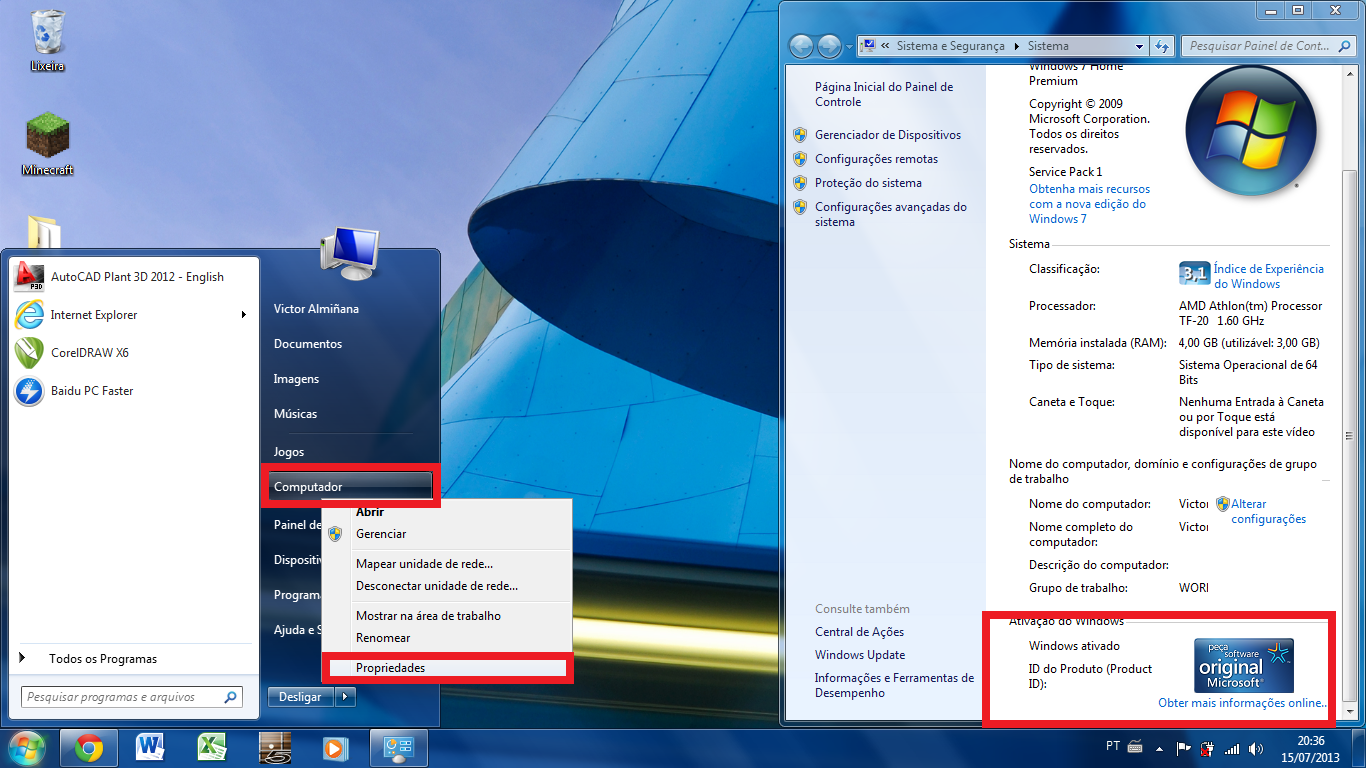Go to Página Inicial do Painel de Controle

[884, 94]
